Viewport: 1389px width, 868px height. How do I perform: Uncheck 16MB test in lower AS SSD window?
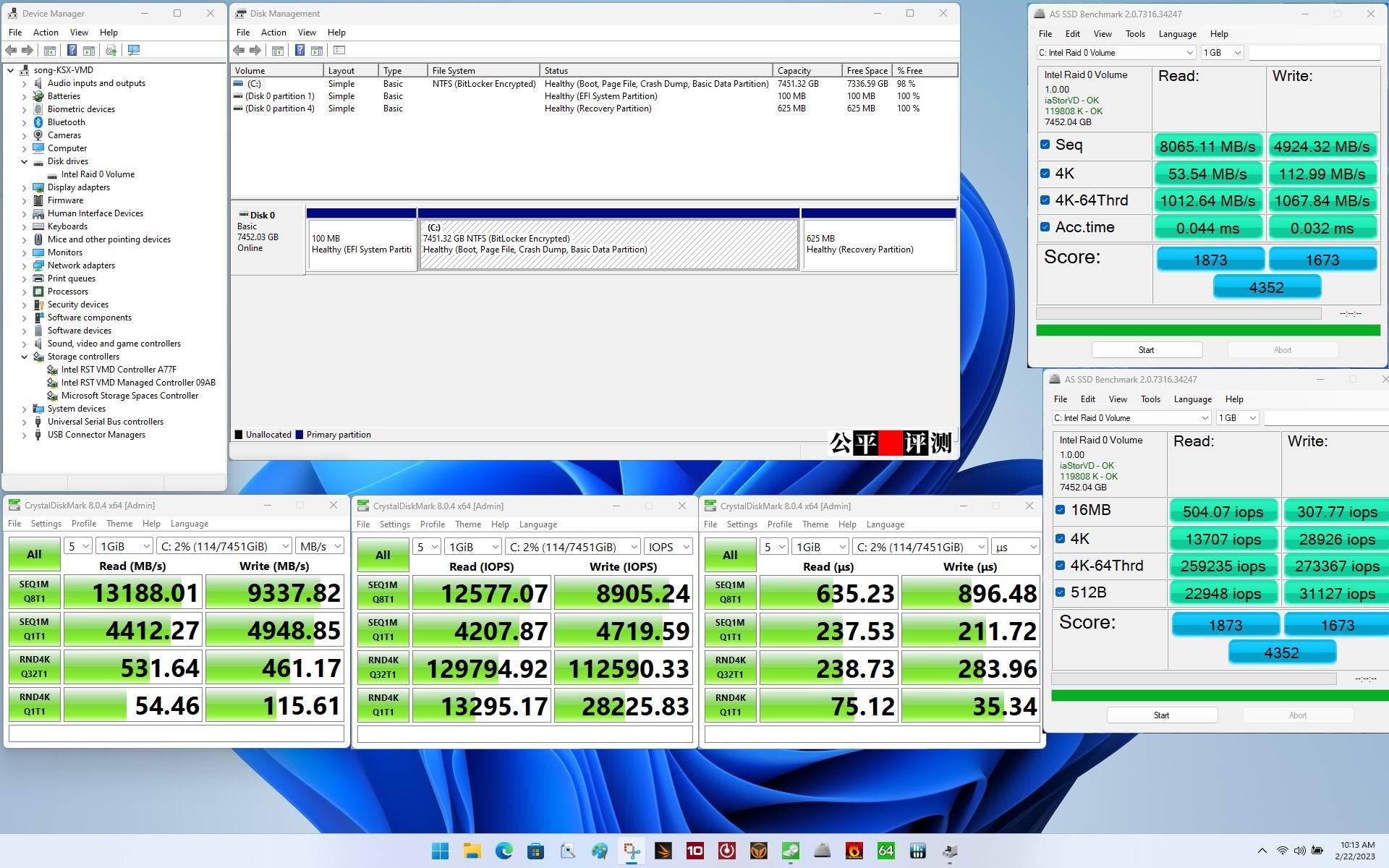tap(1060, 510)
